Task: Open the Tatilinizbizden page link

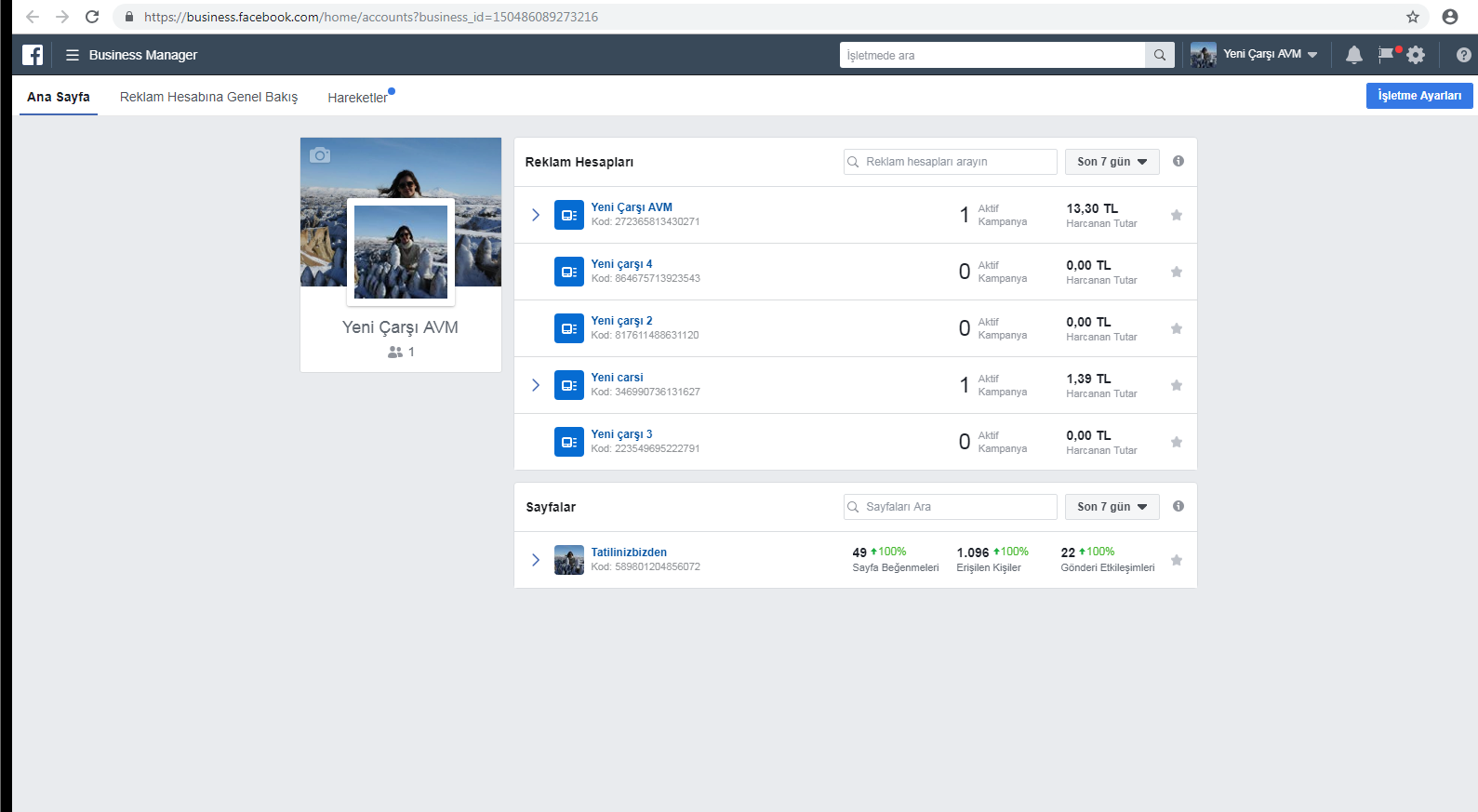Action: pyautogui.click(x=629, y=552)
